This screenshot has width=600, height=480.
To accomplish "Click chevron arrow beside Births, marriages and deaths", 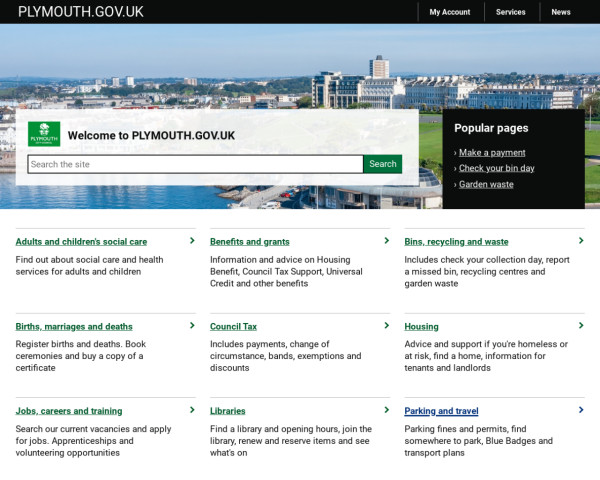I will [192, 326].
